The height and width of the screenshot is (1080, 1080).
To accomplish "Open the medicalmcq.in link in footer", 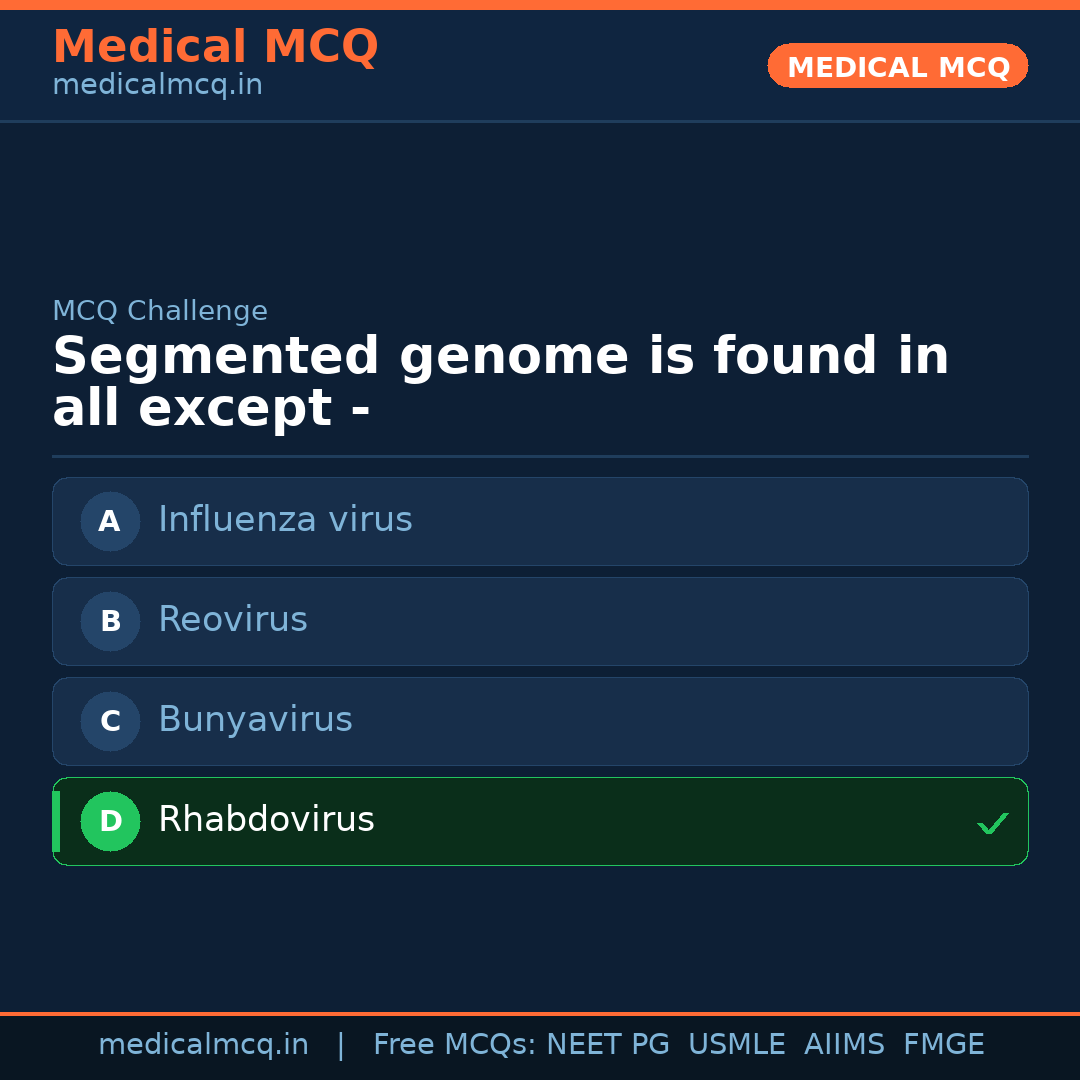I will [x=203, y=1045].
